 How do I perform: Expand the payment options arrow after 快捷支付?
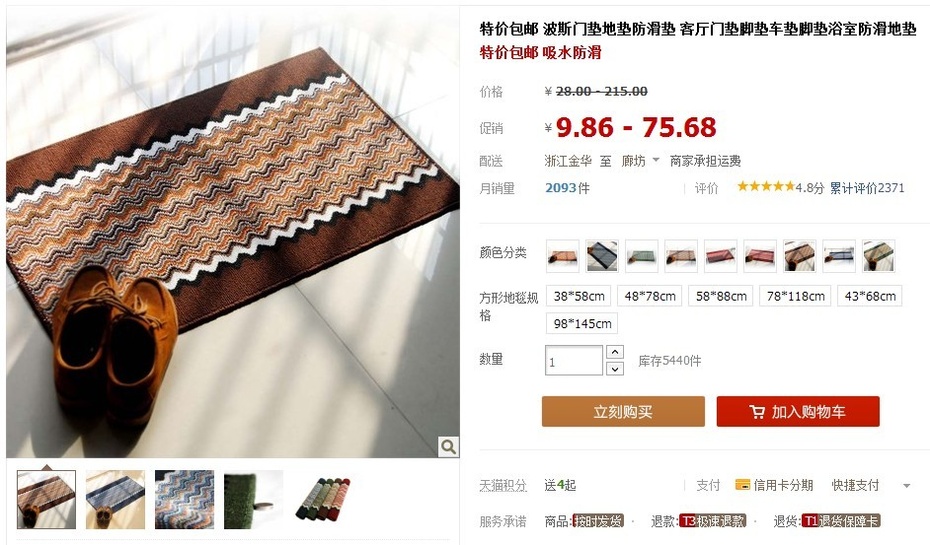point(906,486)
